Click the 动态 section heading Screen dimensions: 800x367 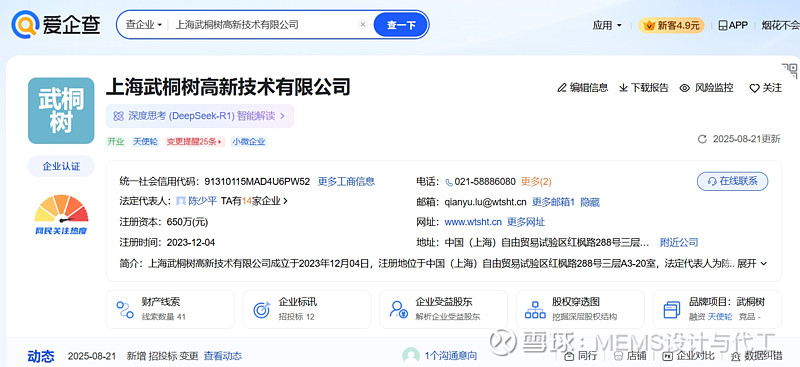(x=41, y=356)
